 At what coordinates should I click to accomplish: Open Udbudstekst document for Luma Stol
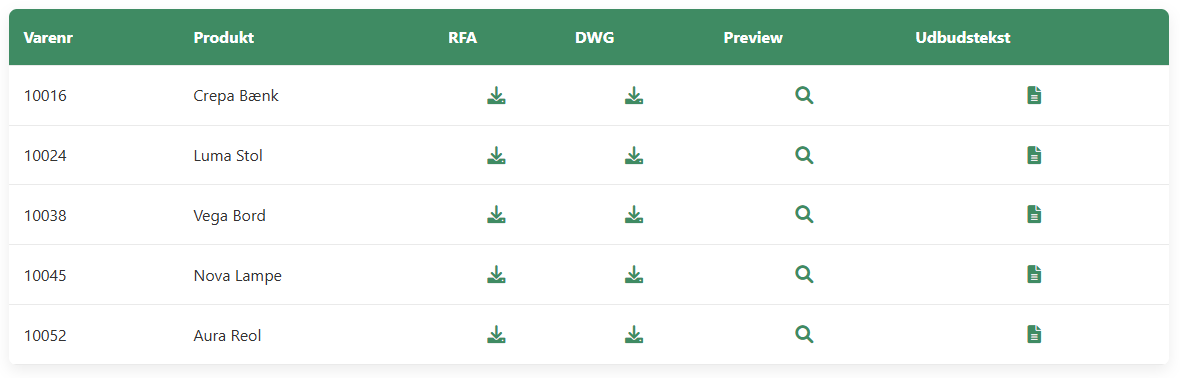pyautogui.click(x=1035, y=155)
